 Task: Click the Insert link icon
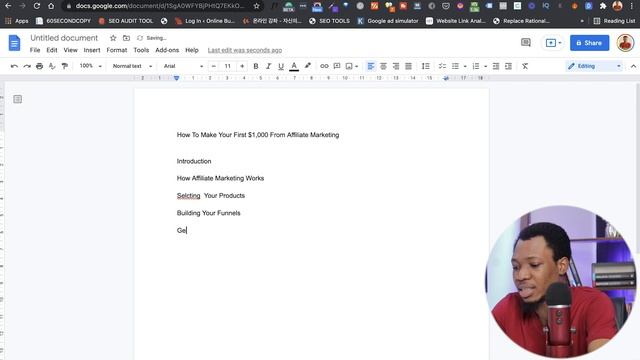point(324,66)
